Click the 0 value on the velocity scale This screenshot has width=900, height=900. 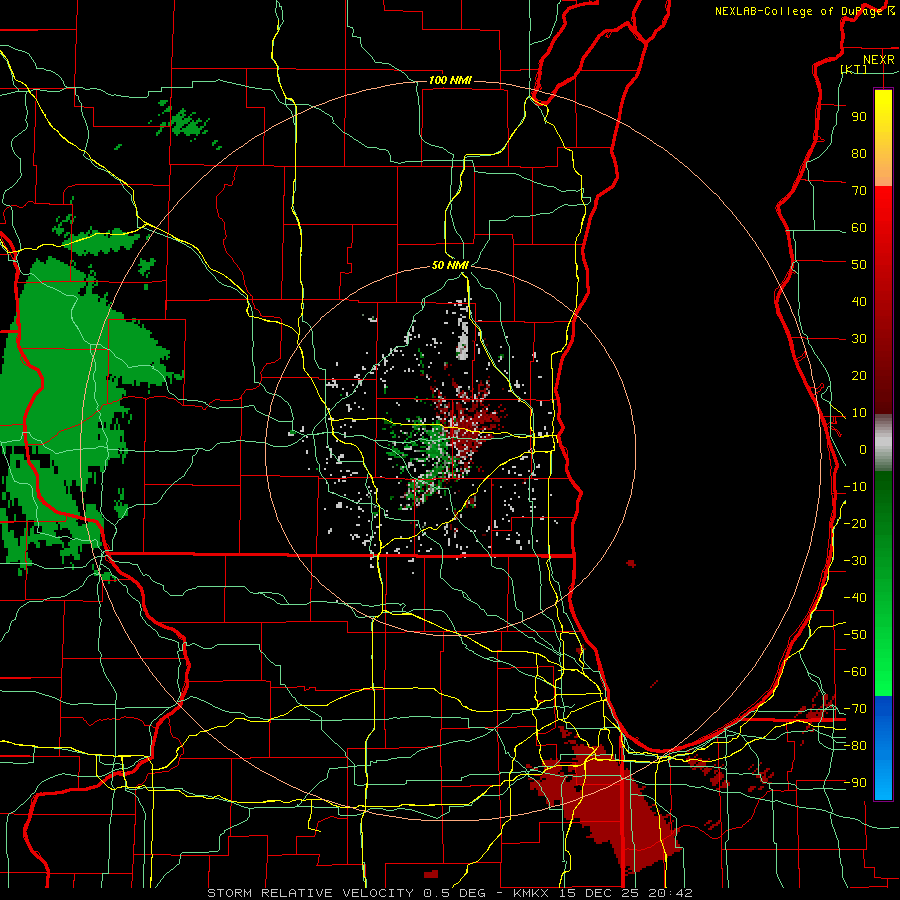coord(863,450)
